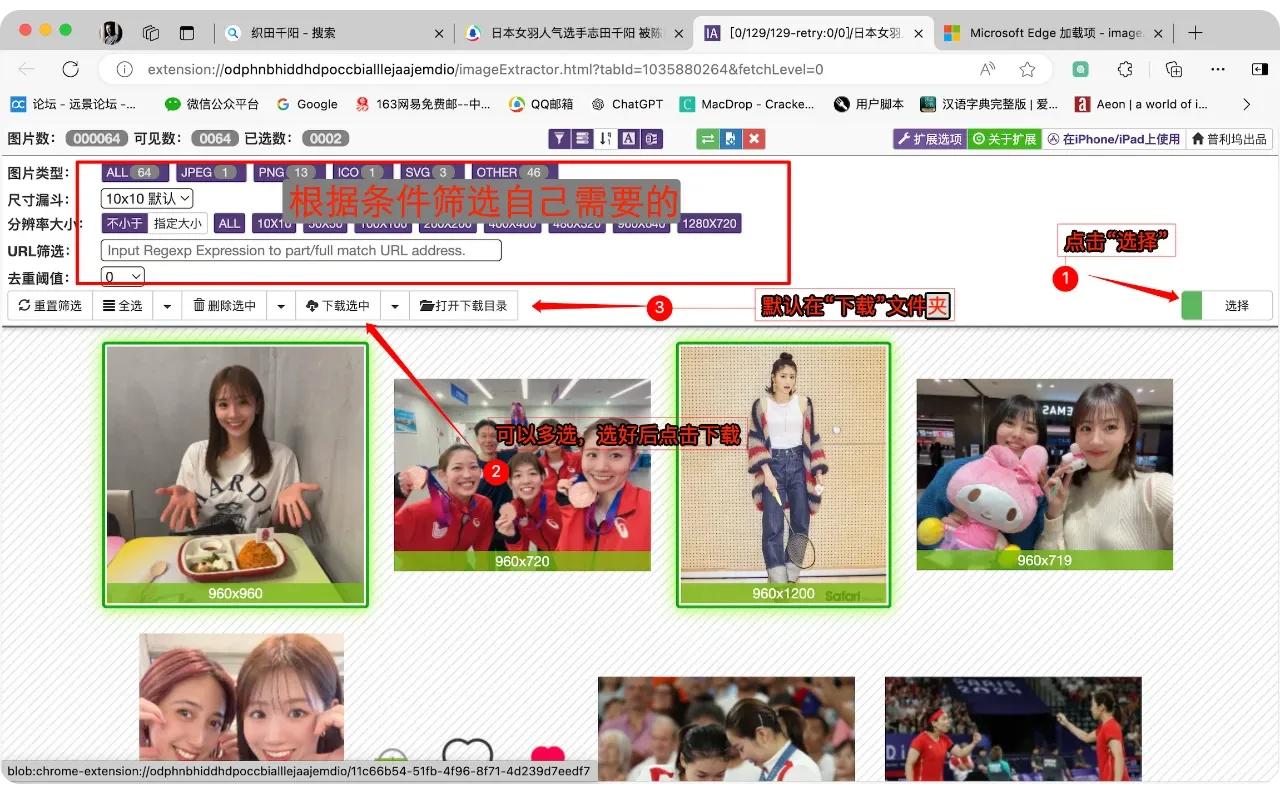1280x793 pixels.
Task: Add this page to favorites with the star
Action: 1027,69
